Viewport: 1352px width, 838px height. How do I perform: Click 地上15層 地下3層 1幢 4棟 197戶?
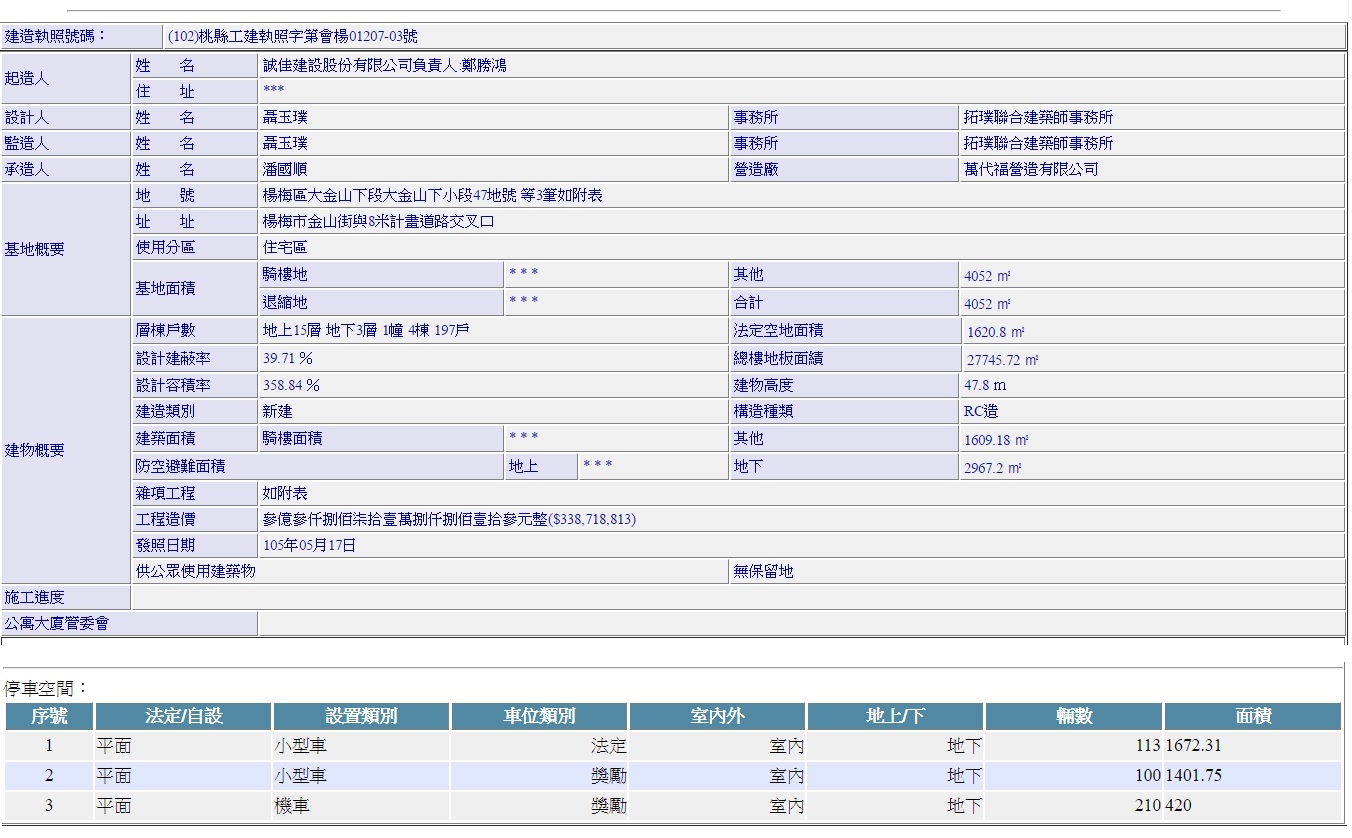click(x=366, y=330)
